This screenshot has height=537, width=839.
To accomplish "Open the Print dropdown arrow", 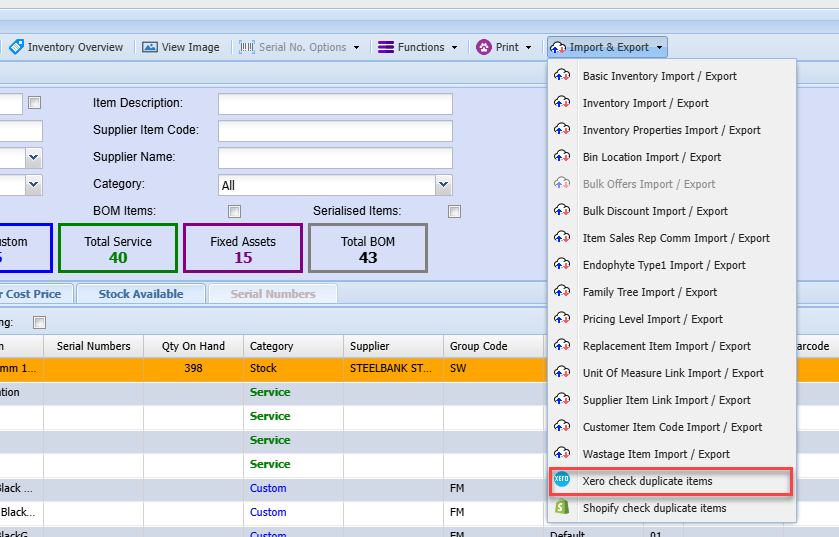I will (529, 47).
